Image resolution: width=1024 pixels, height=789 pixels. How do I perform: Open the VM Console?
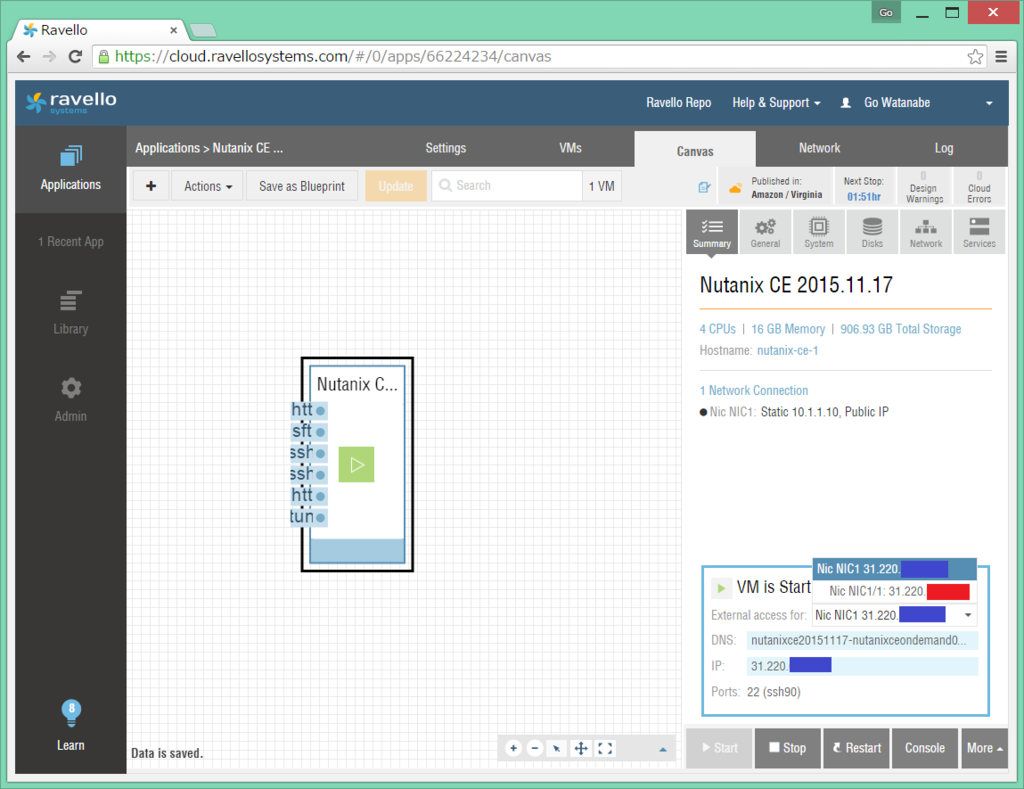pos(925,748)
